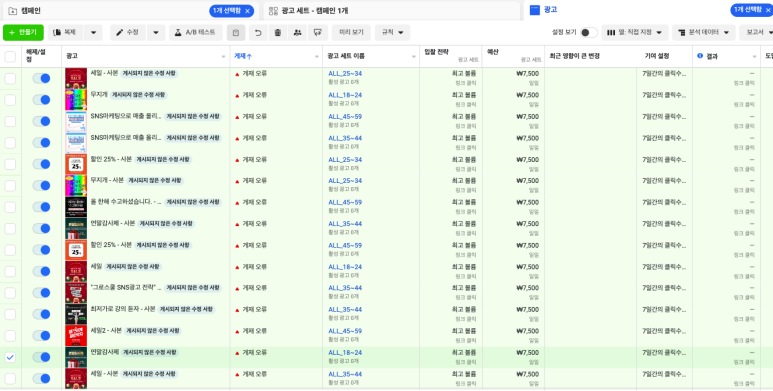Click the trash delete icon
Screen dimensions: 773x391
pos(278,33)
